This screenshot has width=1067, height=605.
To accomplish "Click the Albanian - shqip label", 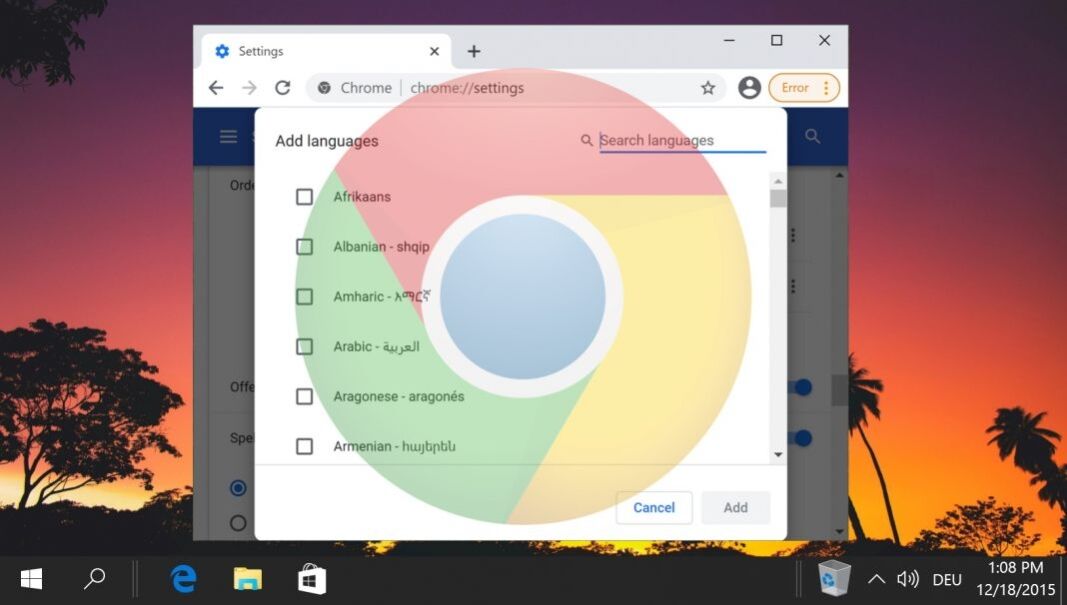I will (381, 246).
